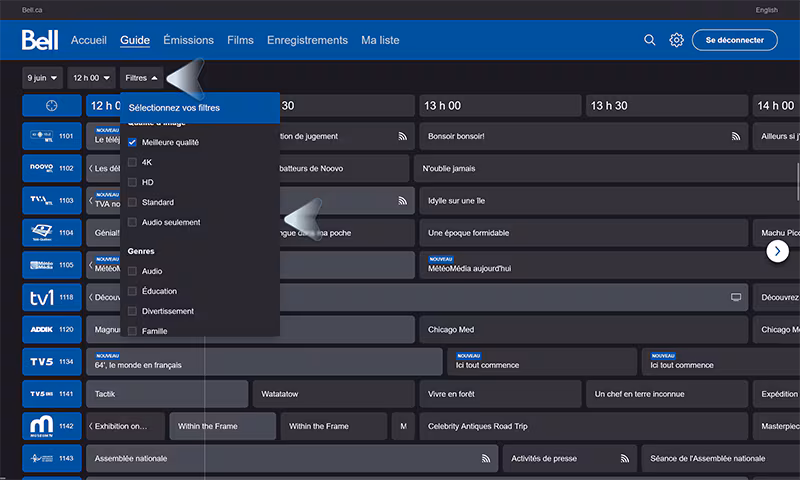Go to Accueil tab
Image resolution: width=800 pixels, height=480 pixels.
tap(89, 40)
